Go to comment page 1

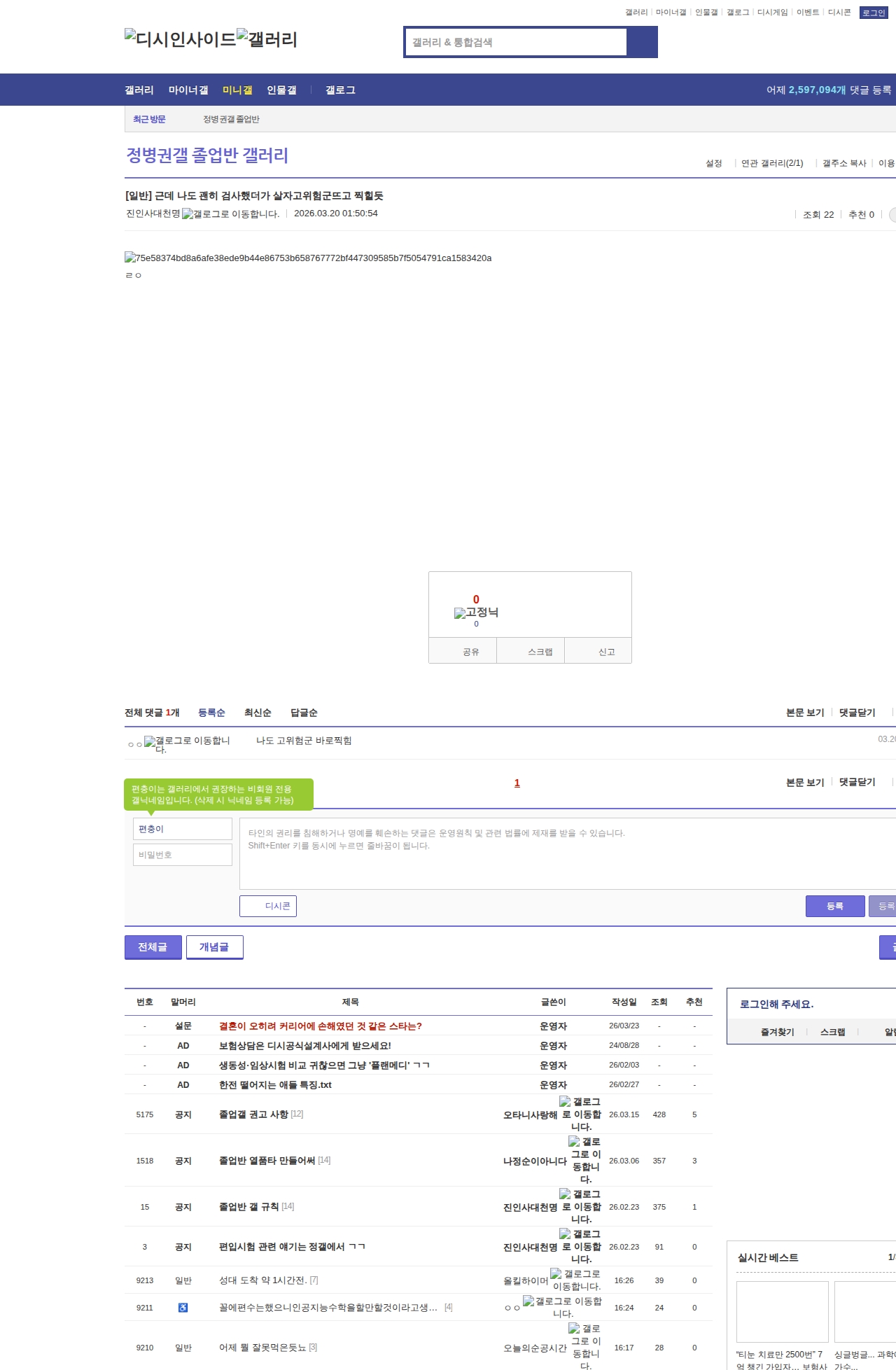click(517, 783)
